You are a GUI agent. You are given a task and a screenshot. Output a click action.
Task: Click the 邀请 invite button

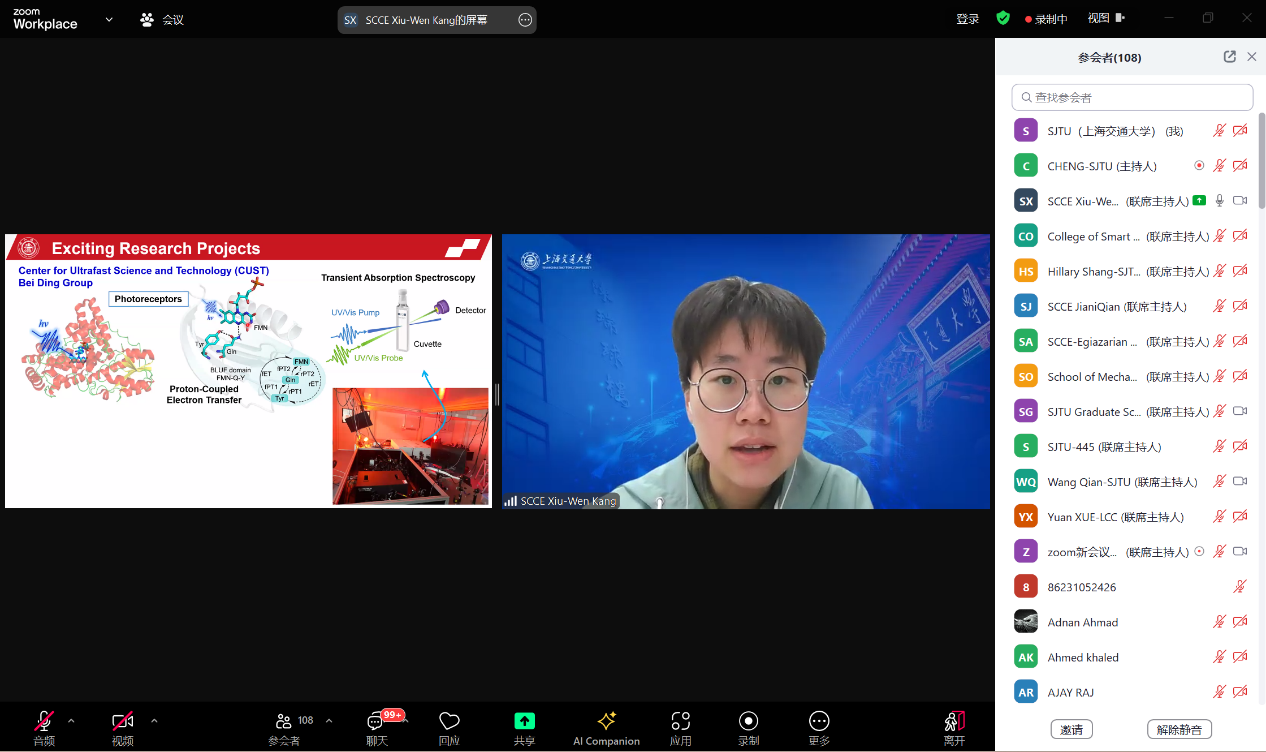tap(1071, 729)
